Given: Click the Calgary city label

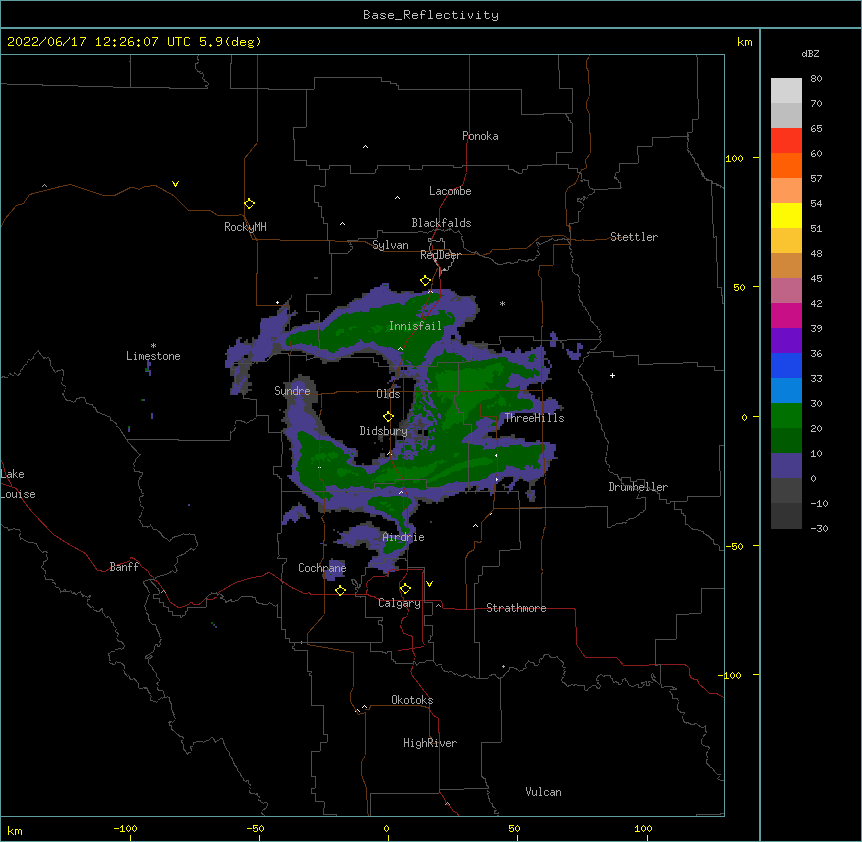Looking at the screenshot, I should click(x=399, y=603).
